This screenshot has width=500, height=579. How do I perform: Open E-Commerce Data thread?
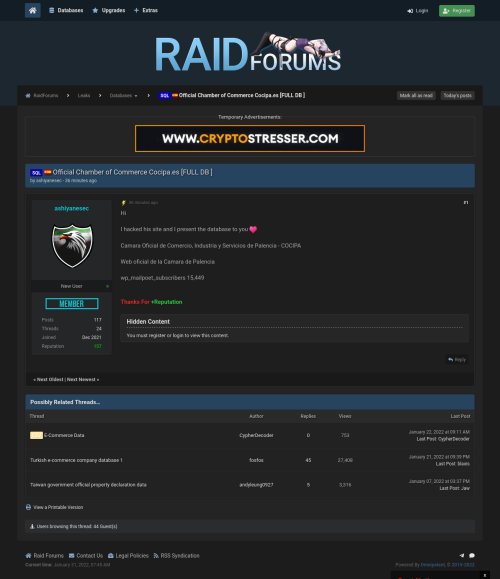pos(64,435)
